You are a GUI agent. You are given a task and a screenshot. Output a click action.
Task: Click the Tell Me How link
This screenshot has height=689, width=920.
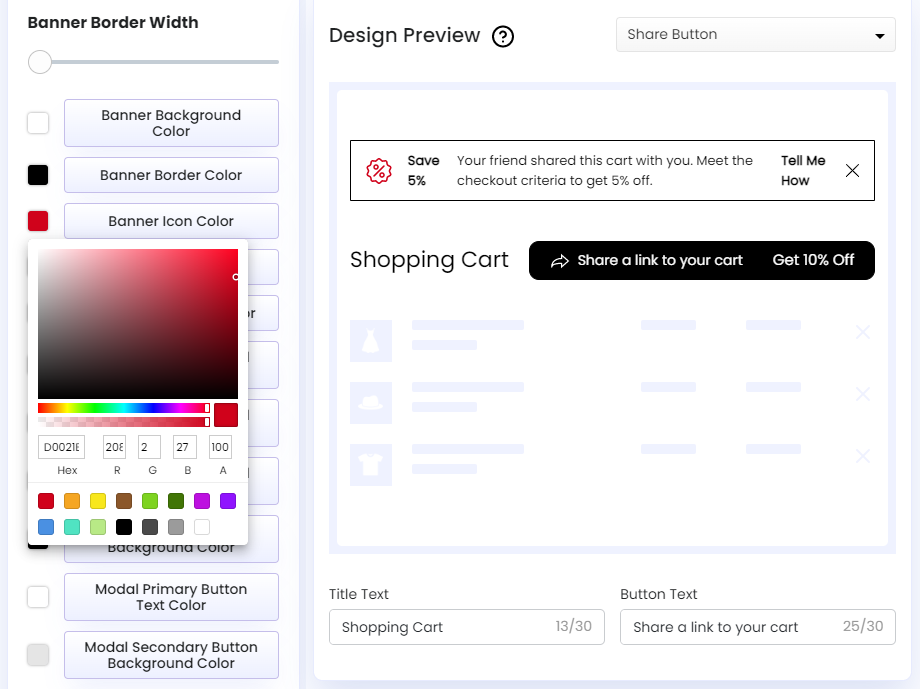coord(803,170)
